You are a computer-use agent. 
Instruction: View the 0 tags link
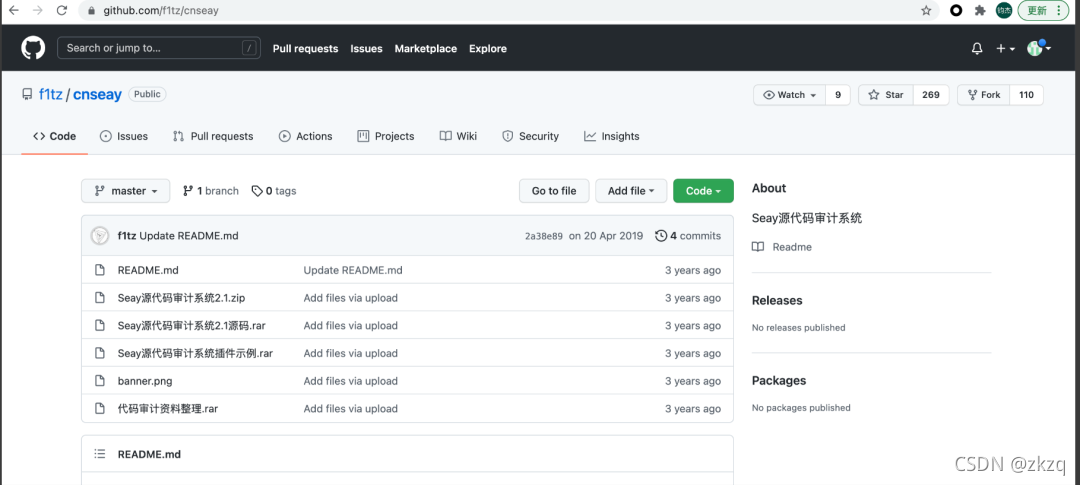coord(274,191)
